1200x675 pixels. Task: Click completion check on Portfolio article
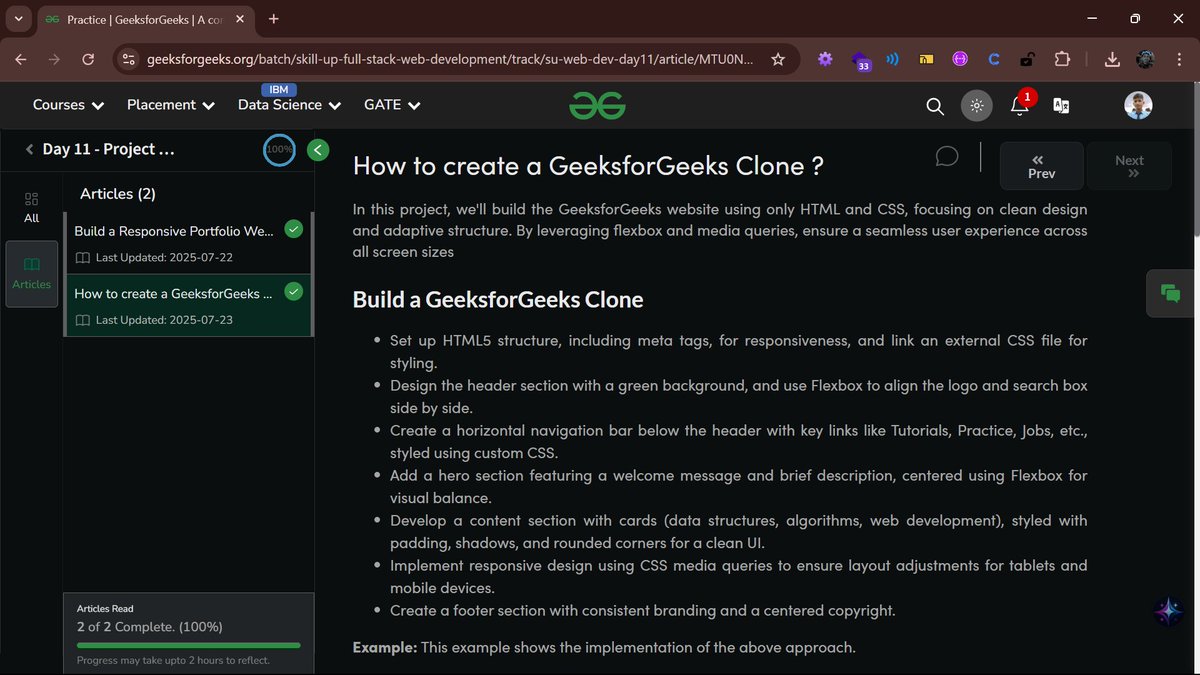(293, 230)
